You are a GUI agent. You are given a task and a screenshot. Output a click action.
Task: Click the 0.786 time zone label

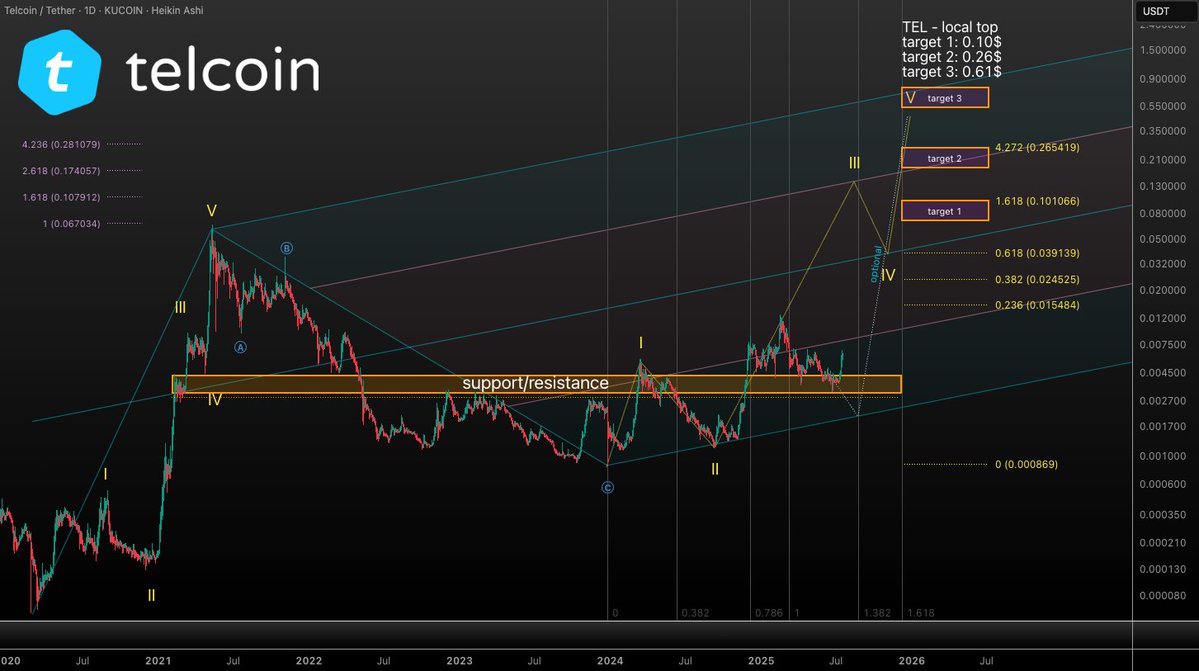coord(768,613)
